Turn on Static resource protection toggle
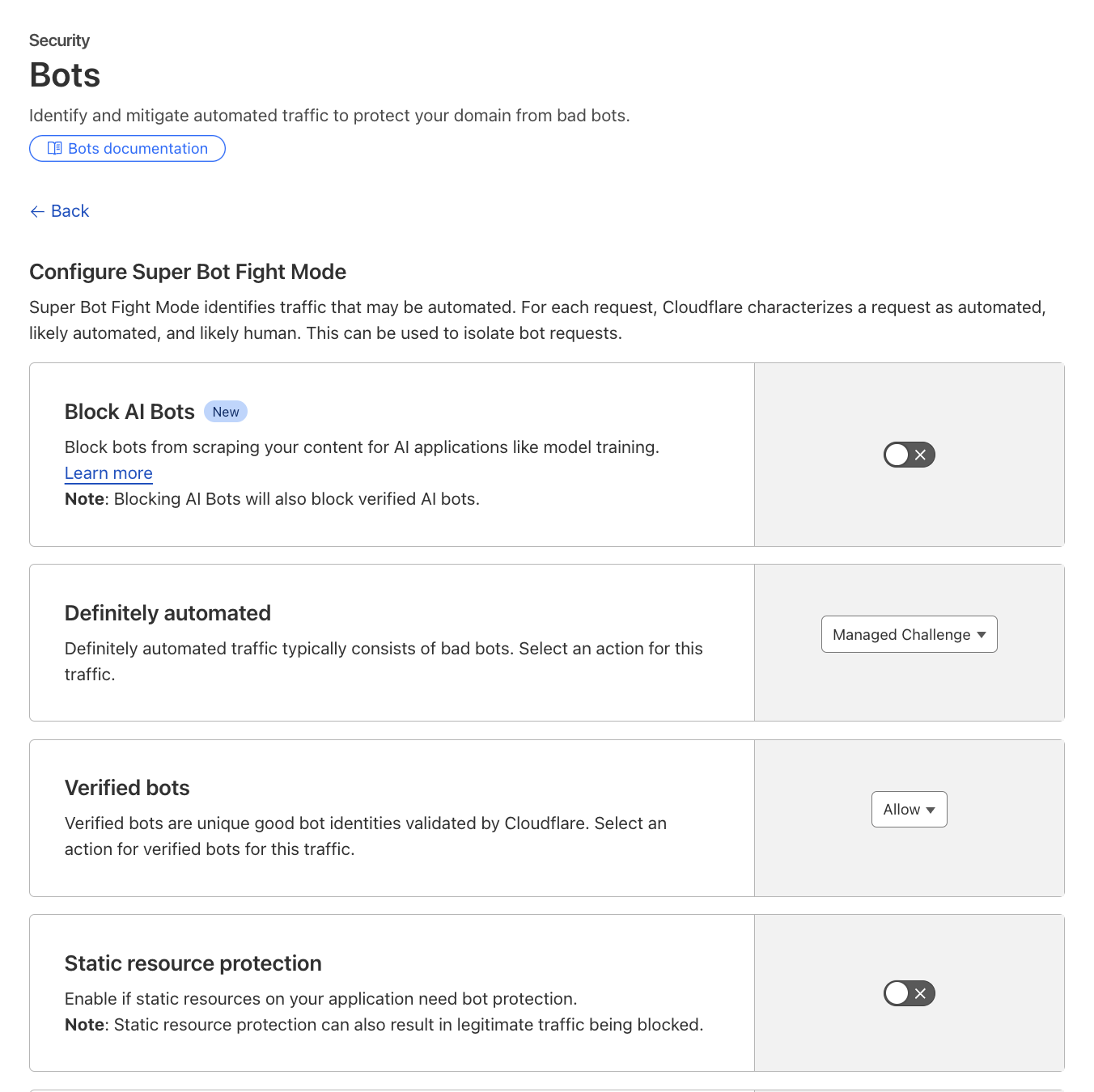This screenshot has width=1094, height=1092. tap(909, 994)
